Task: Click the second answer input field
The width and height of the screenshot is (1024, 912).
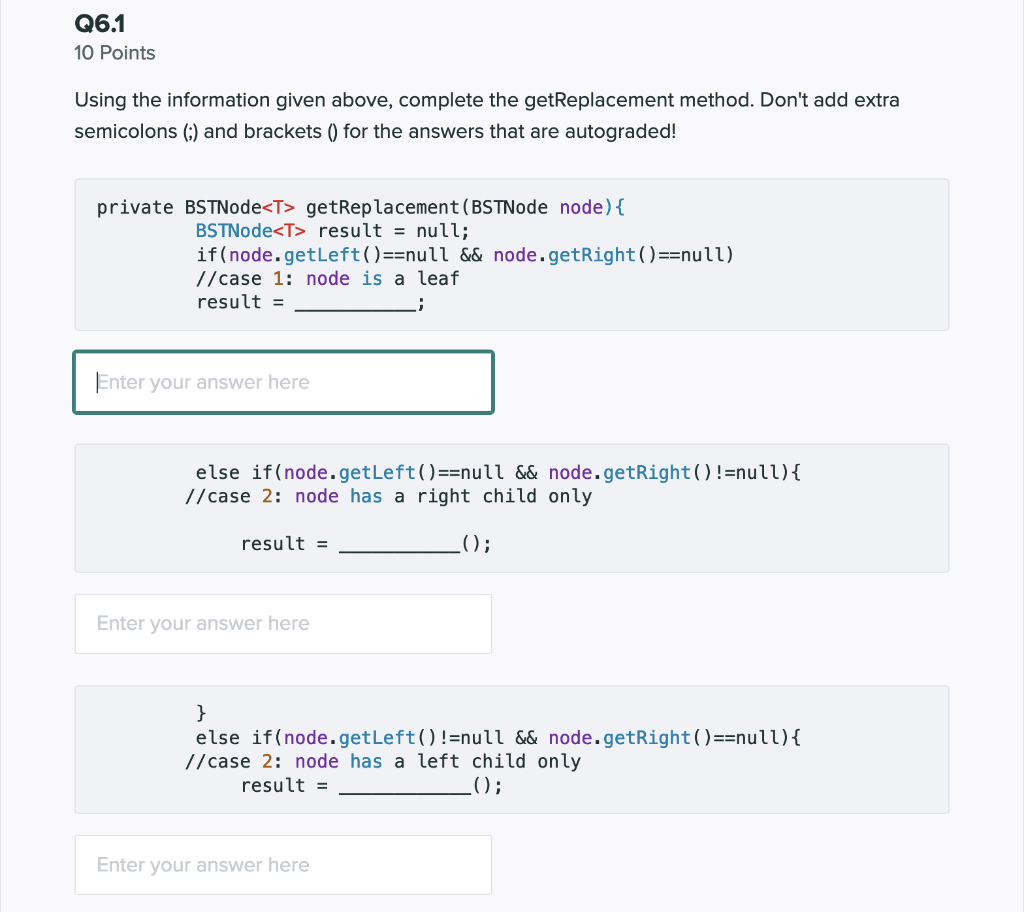Action: tap(283, 623)
